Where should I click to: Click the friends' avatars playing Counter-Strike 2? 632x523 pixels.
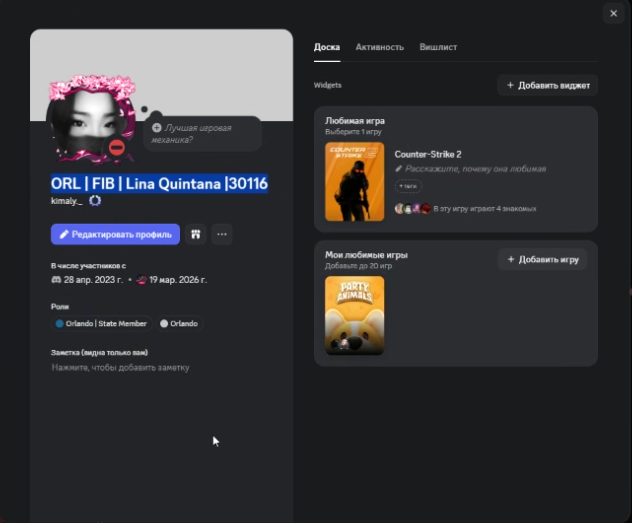tap(413, 208)
